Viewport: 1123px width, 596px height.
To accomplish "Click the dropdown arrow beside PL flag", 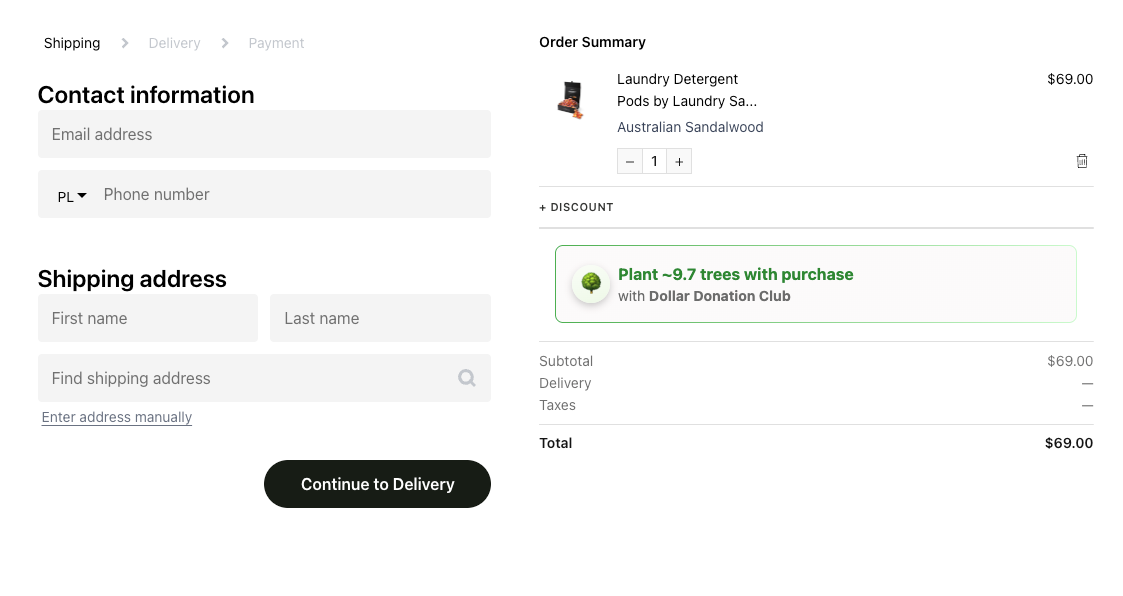I will click(x=82, y=196).
